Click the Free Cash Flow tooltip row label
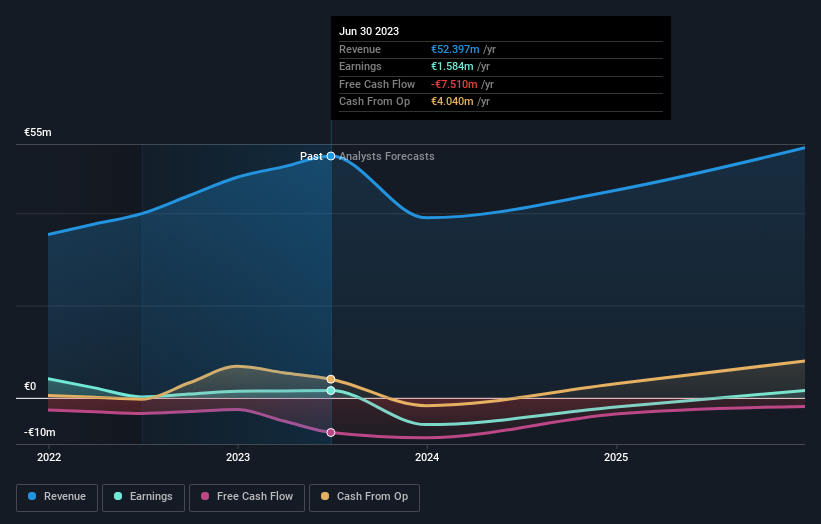 click(377, 84)
